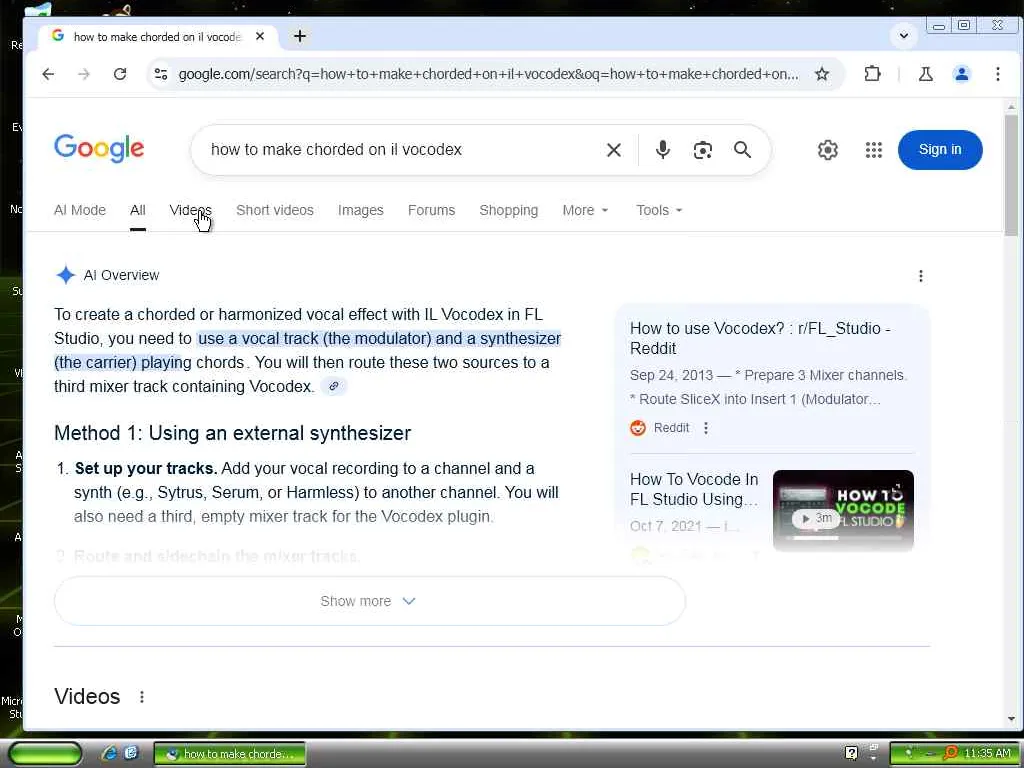
Task: Switch to Forums results tab
Action: (x=431, y=210)
